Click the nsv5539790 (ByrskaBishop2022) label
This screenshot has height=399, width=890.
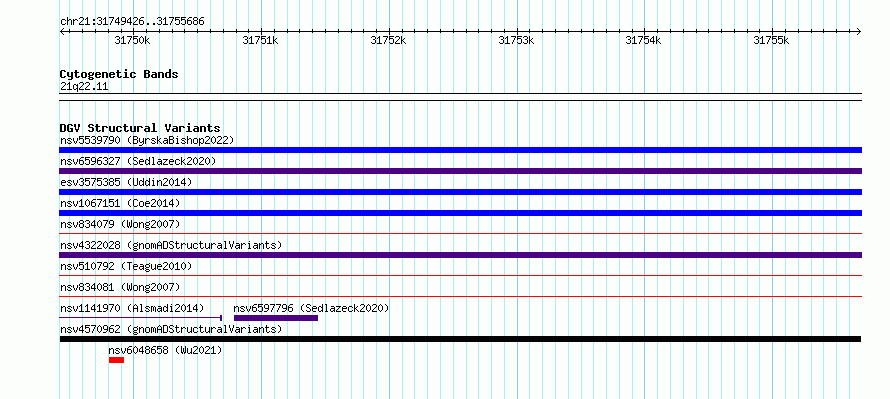click(x=147, y=140)
